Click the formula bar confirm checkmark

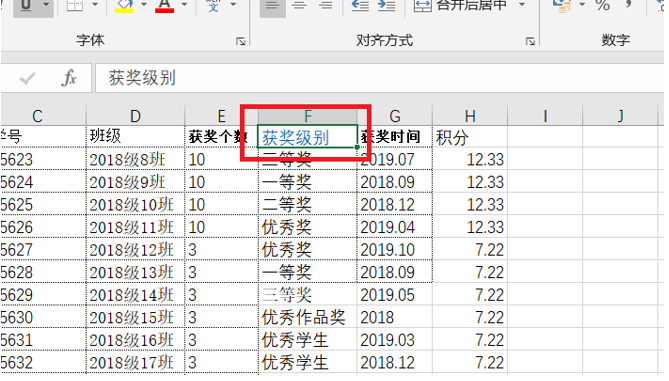[27, 79]
